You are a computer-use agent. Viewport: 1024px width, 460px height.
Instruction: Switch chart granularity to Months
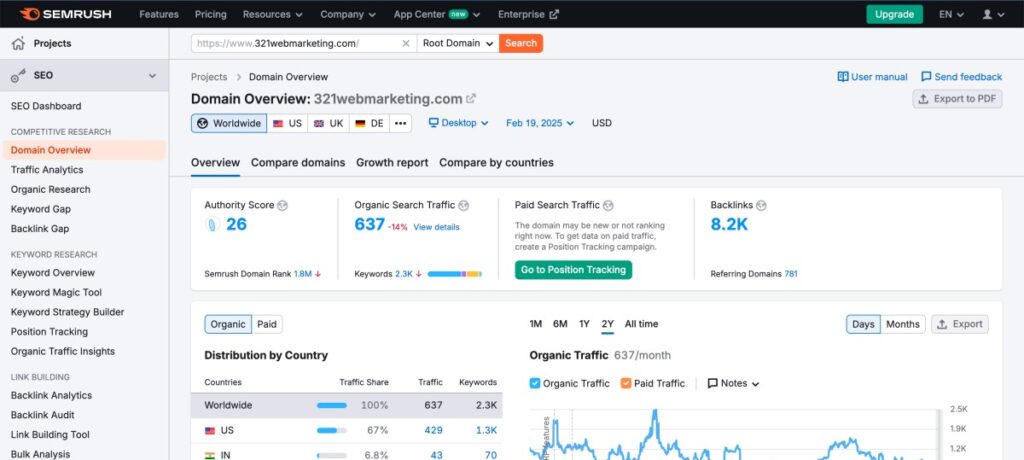coord(903,324)
